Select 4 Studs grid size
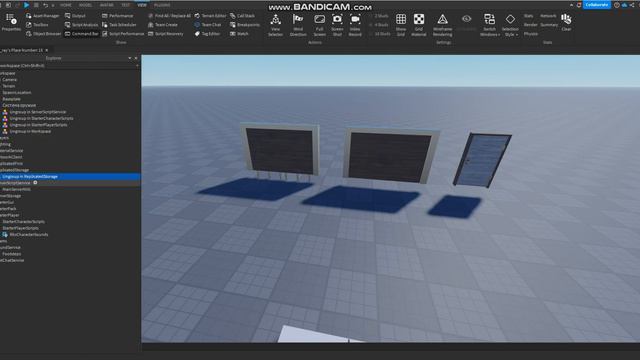 [x=378, y=25]
